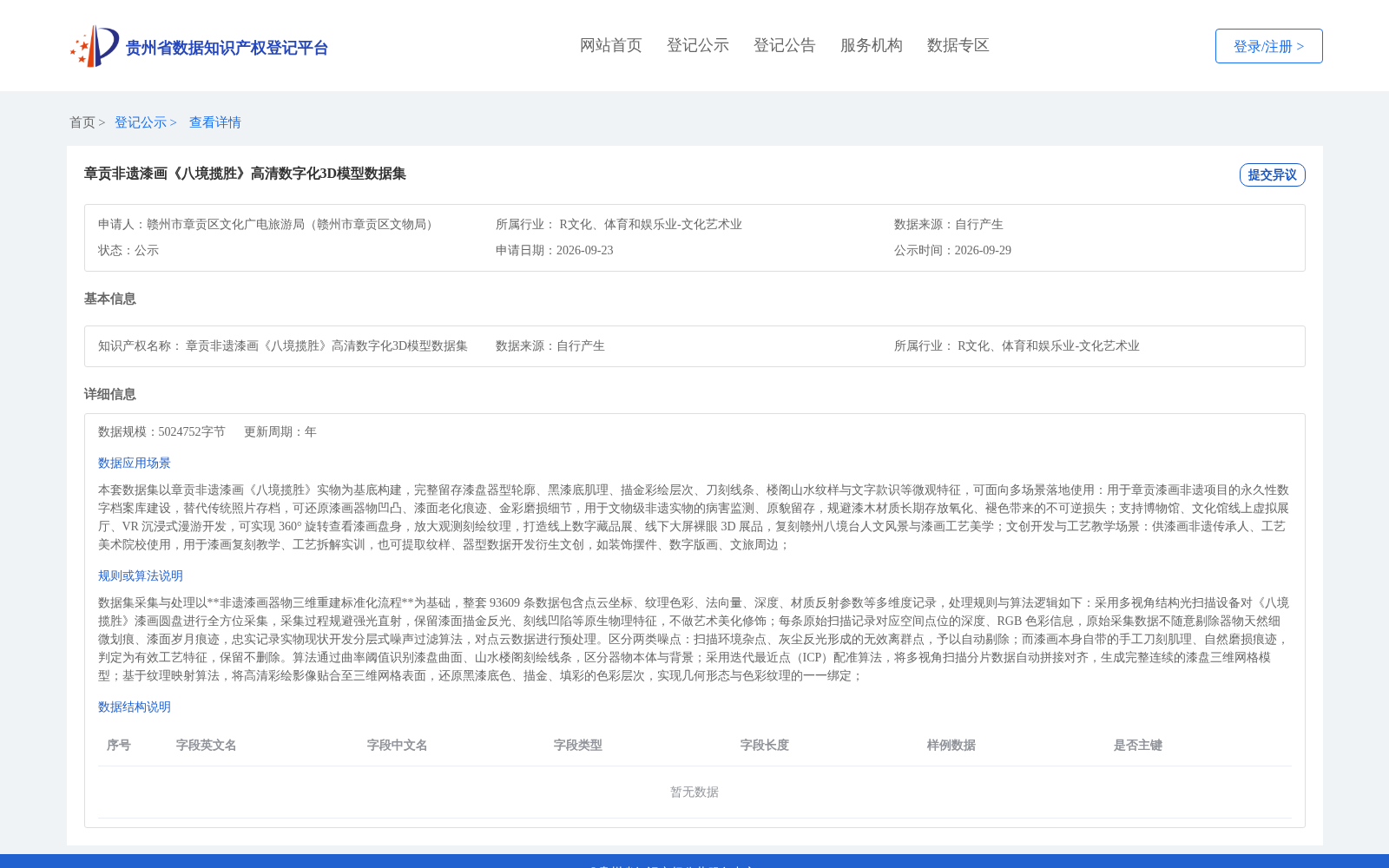Click the top-row 数据来源：自行产生 text

click(x=949, y=225)
